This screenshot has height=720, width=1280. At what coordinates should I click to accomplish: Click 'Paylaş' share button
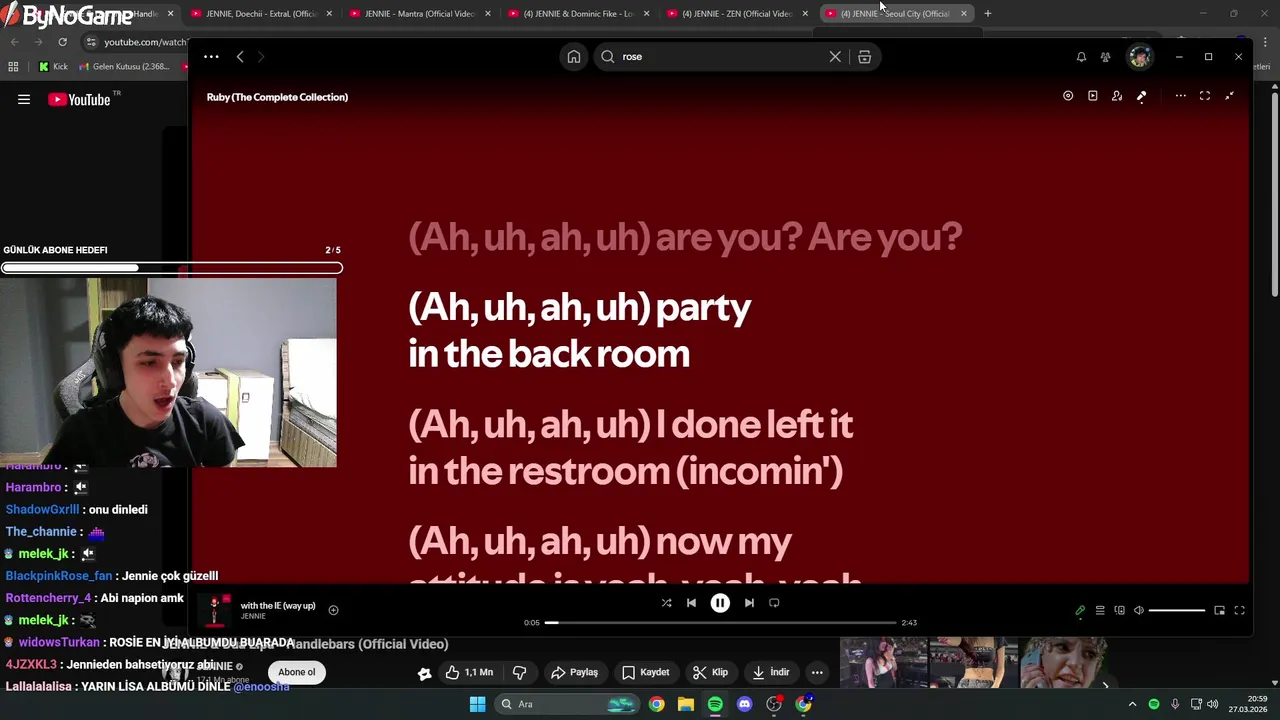tap(575, 672)
